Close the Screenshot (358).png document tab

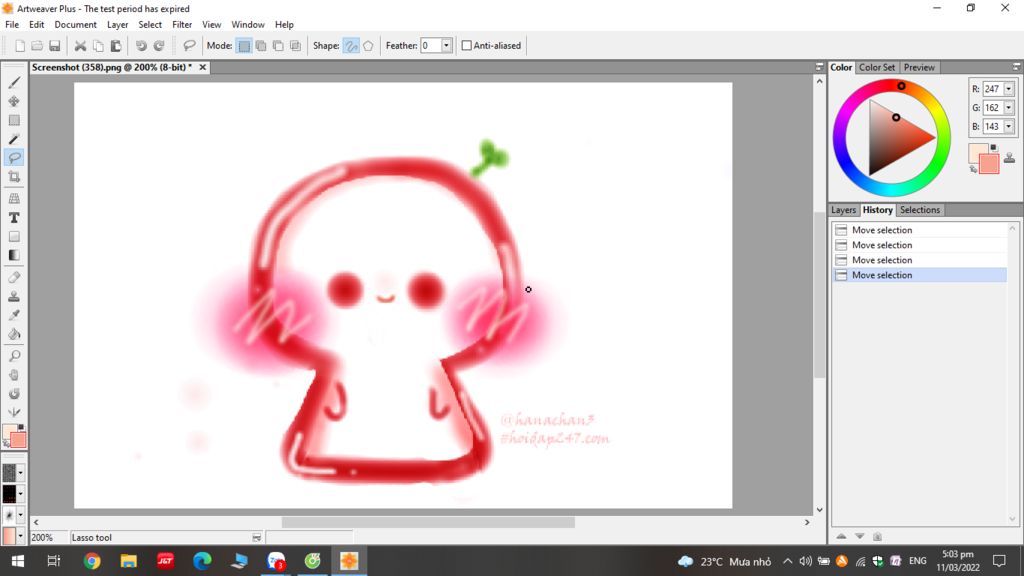202,67
